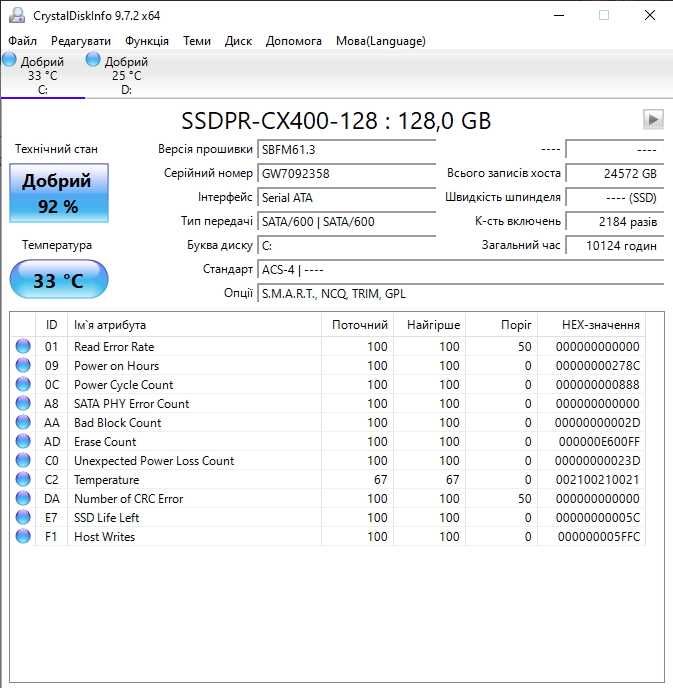
Task: Select the Read Error Rate attribute name
Action: tap(114, 347)
